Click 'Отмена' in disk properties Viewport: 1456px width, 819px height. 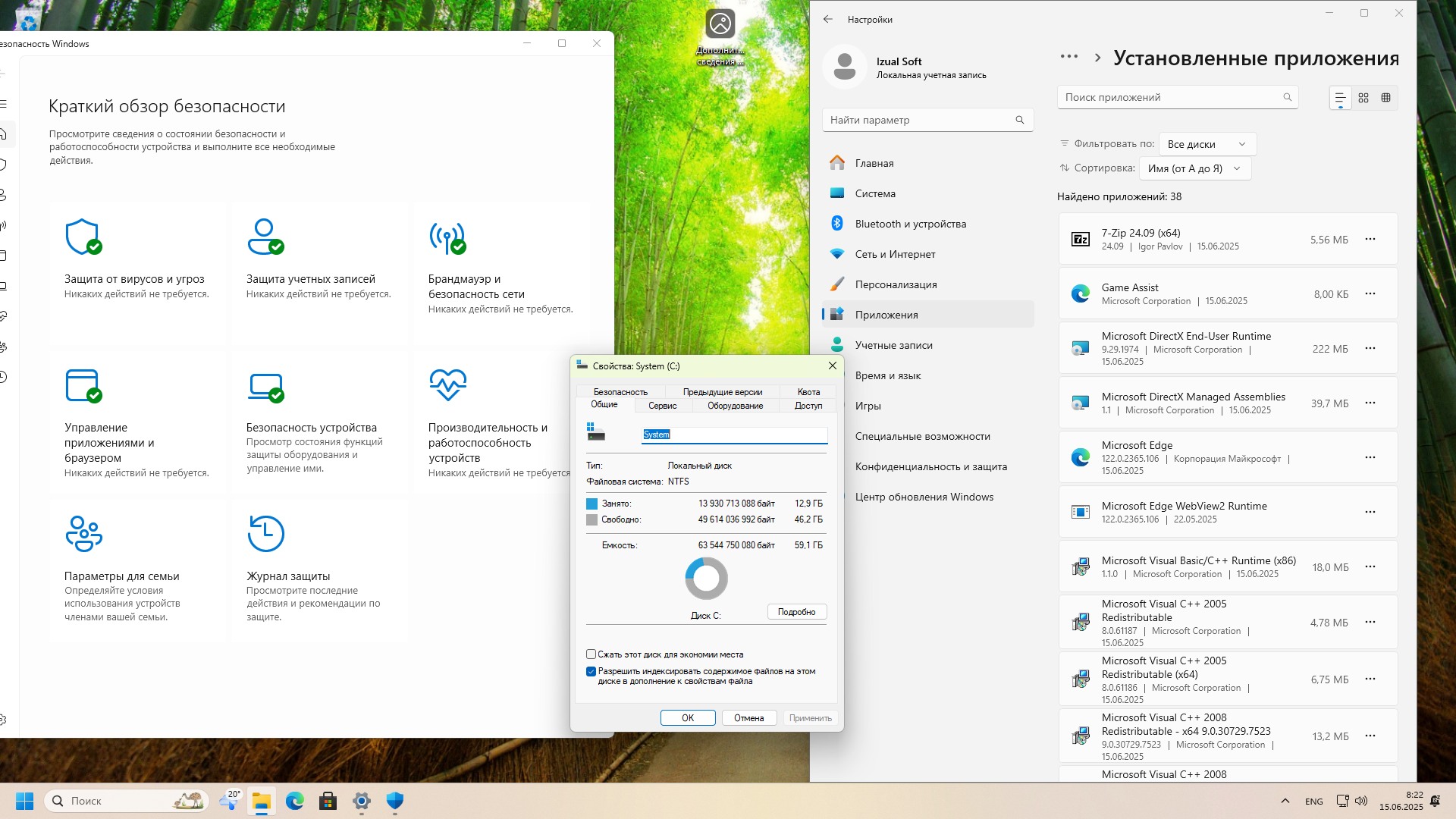(748, 718)
